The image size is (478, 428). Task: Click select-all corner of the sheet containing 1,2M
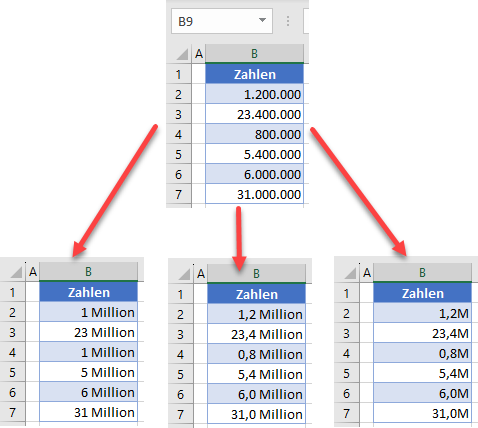(x=350, y=273)
